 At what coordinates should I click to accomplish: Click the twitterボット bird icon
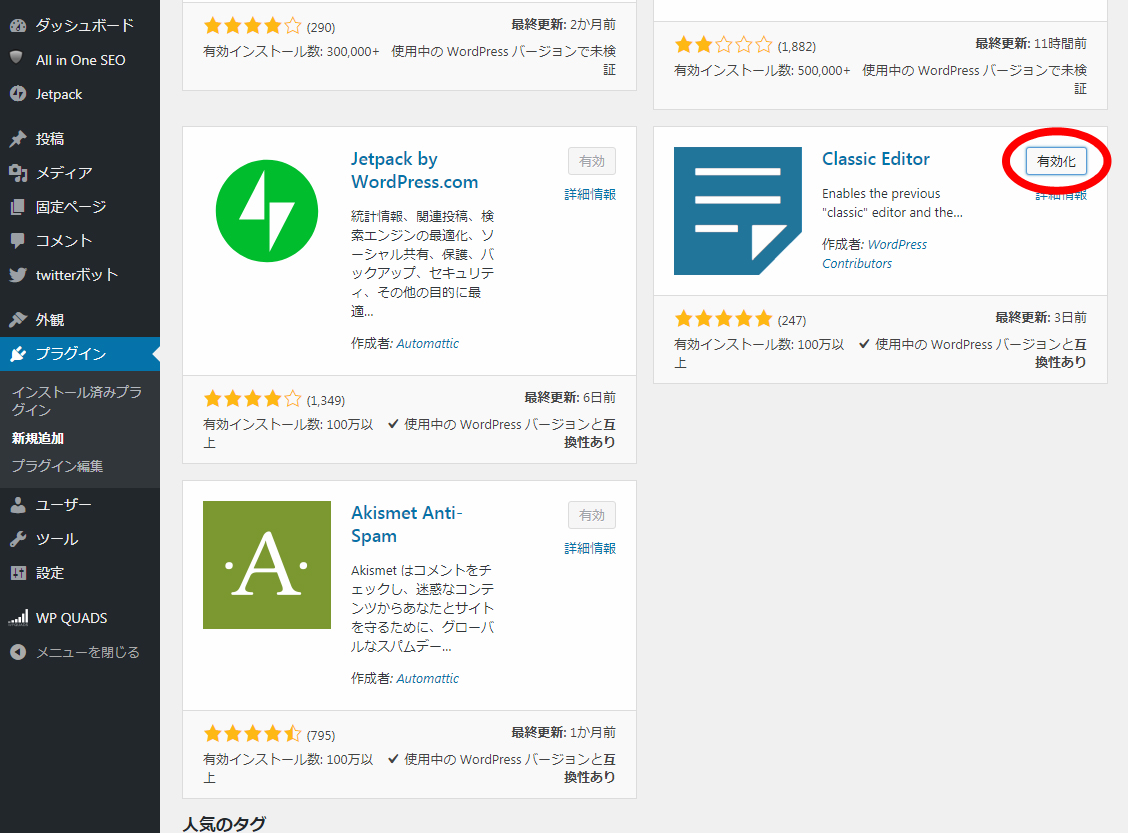click(x=17, y=275)
